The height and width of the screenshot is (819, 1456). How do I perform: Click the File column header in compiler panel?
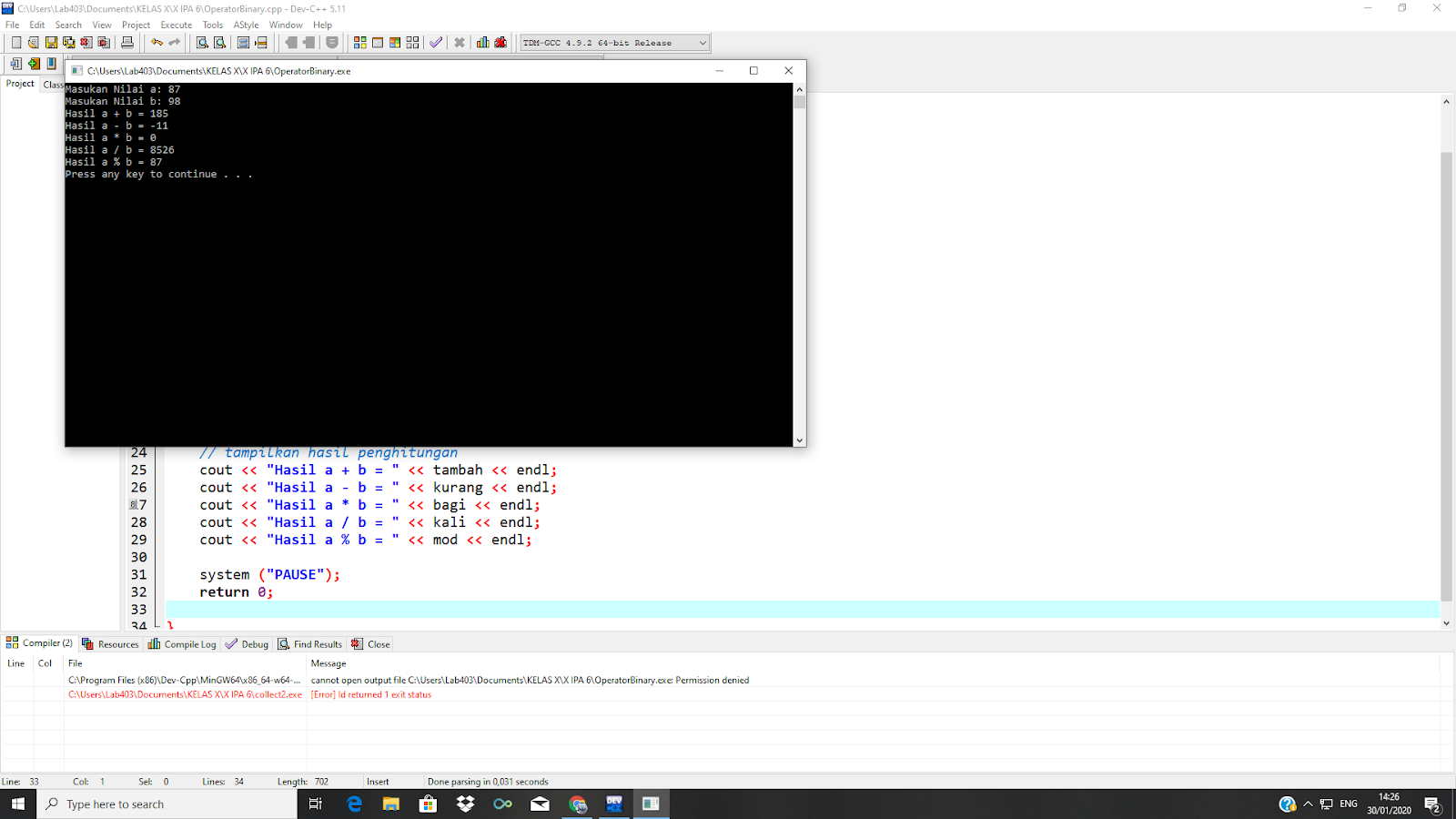click(76, 663)
